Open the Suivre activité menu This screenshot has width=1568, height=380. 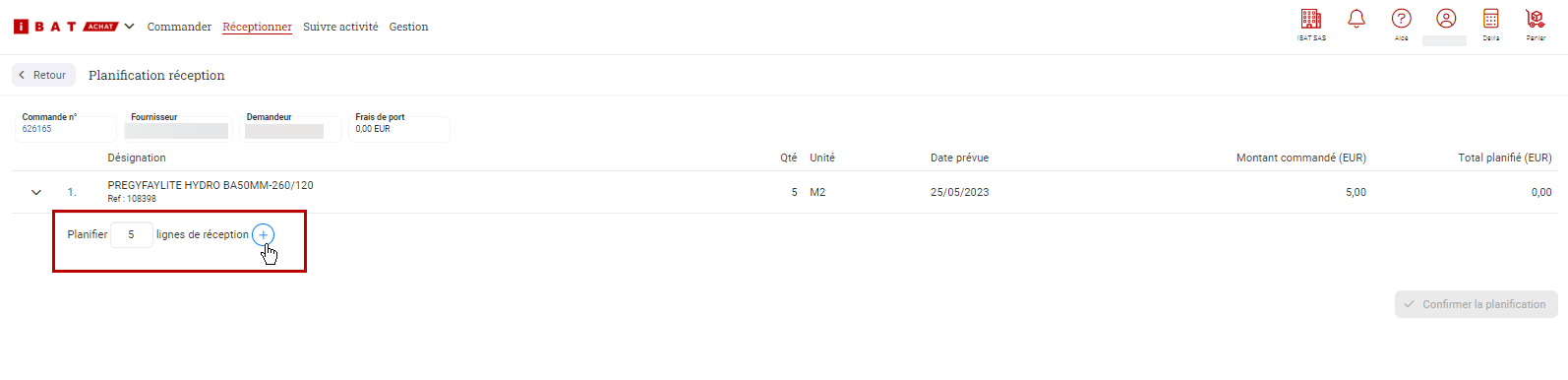(340, 27)
